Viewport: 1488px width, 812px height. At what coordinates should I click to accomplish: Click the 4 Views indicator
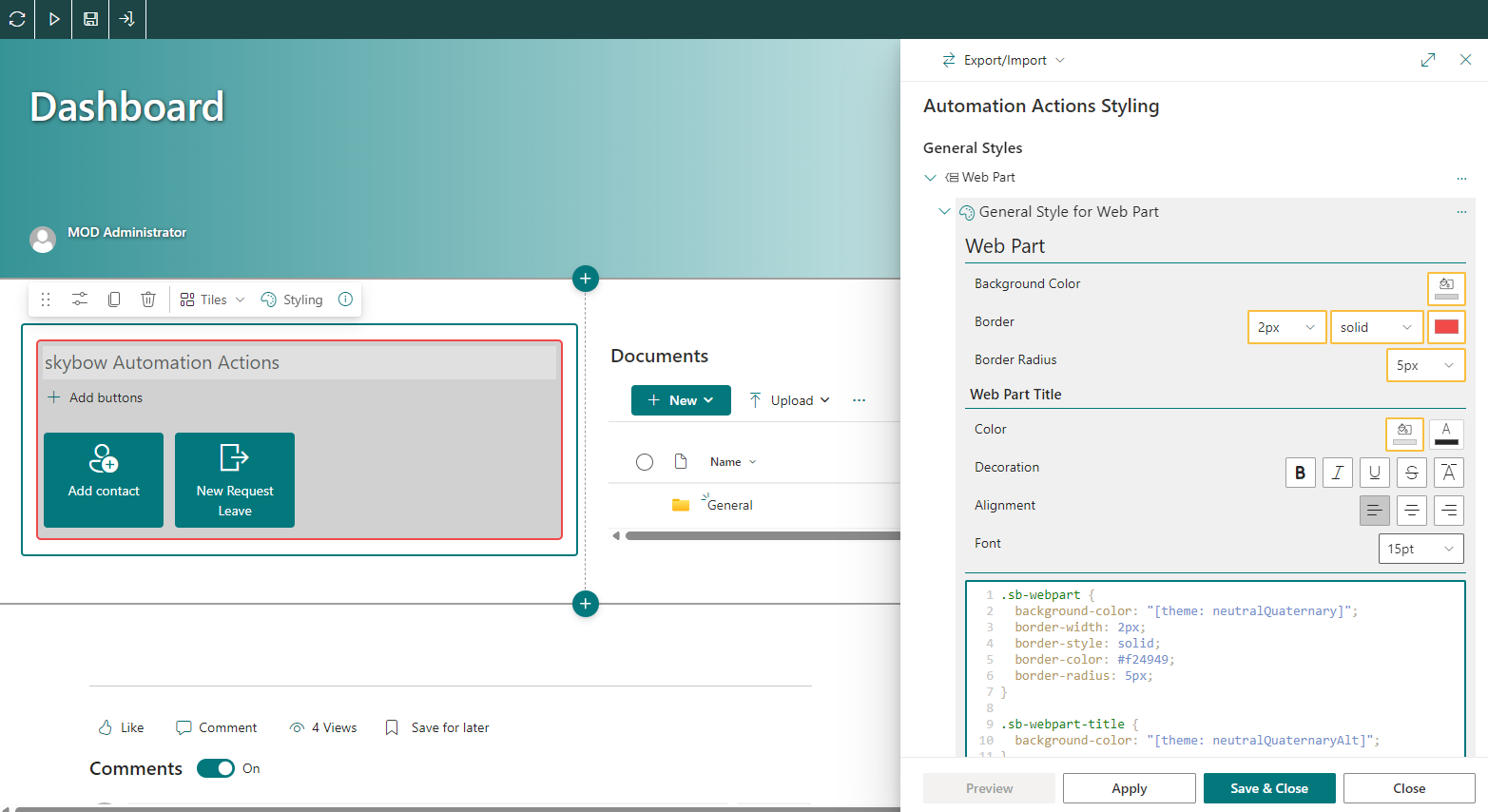point(323,727)
